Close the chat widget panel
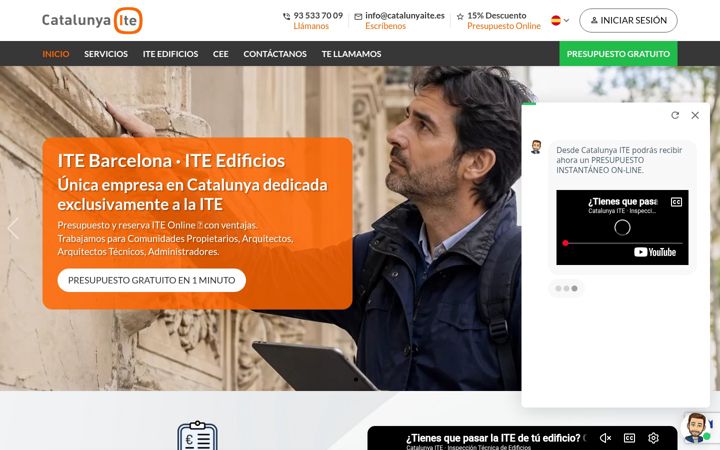This screenshot has width=720, height=450. coord(695,115)
